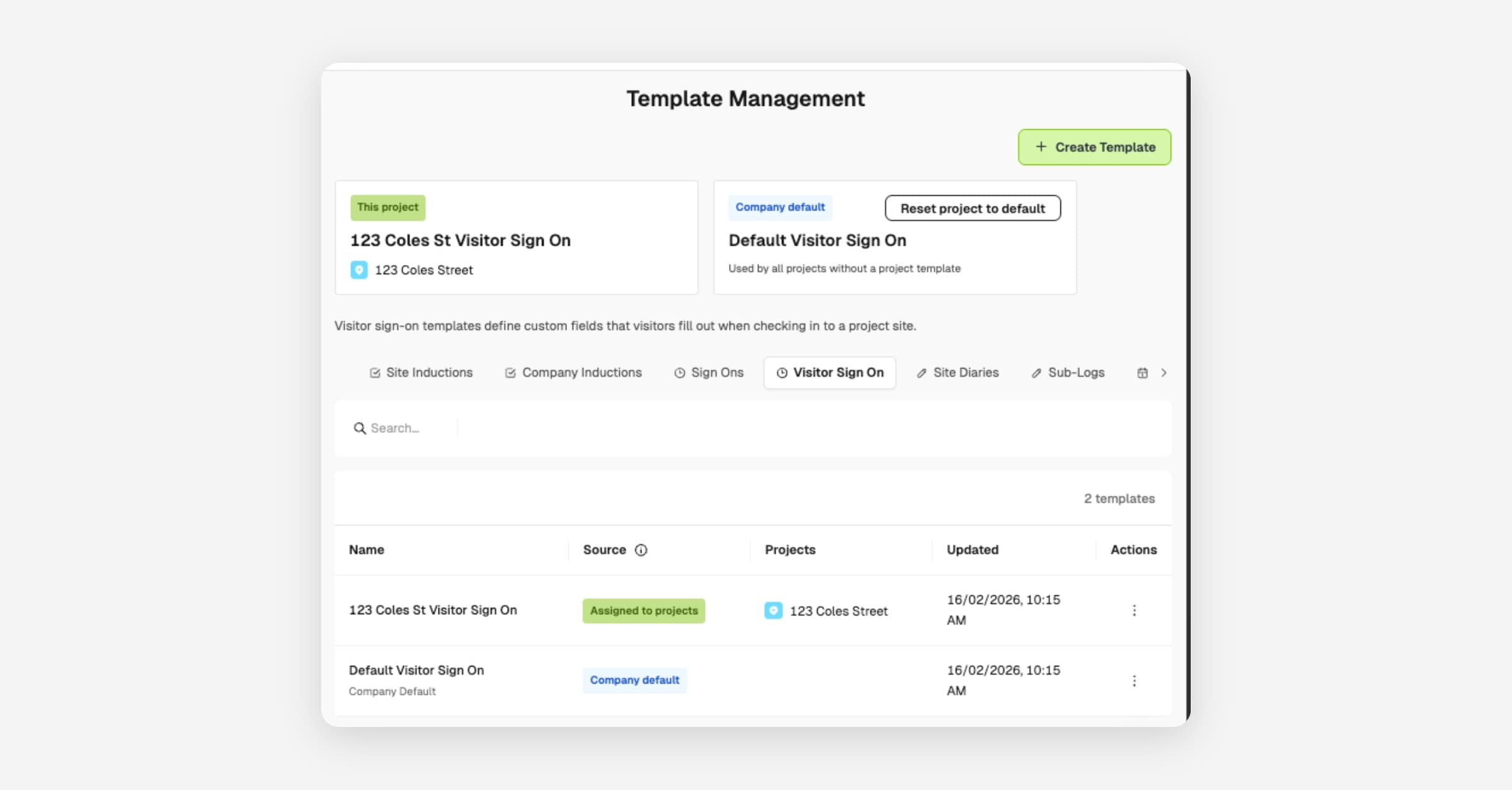Click the project pin icon in the table row
Screen dimensions: 1512x790
point(773,610)
